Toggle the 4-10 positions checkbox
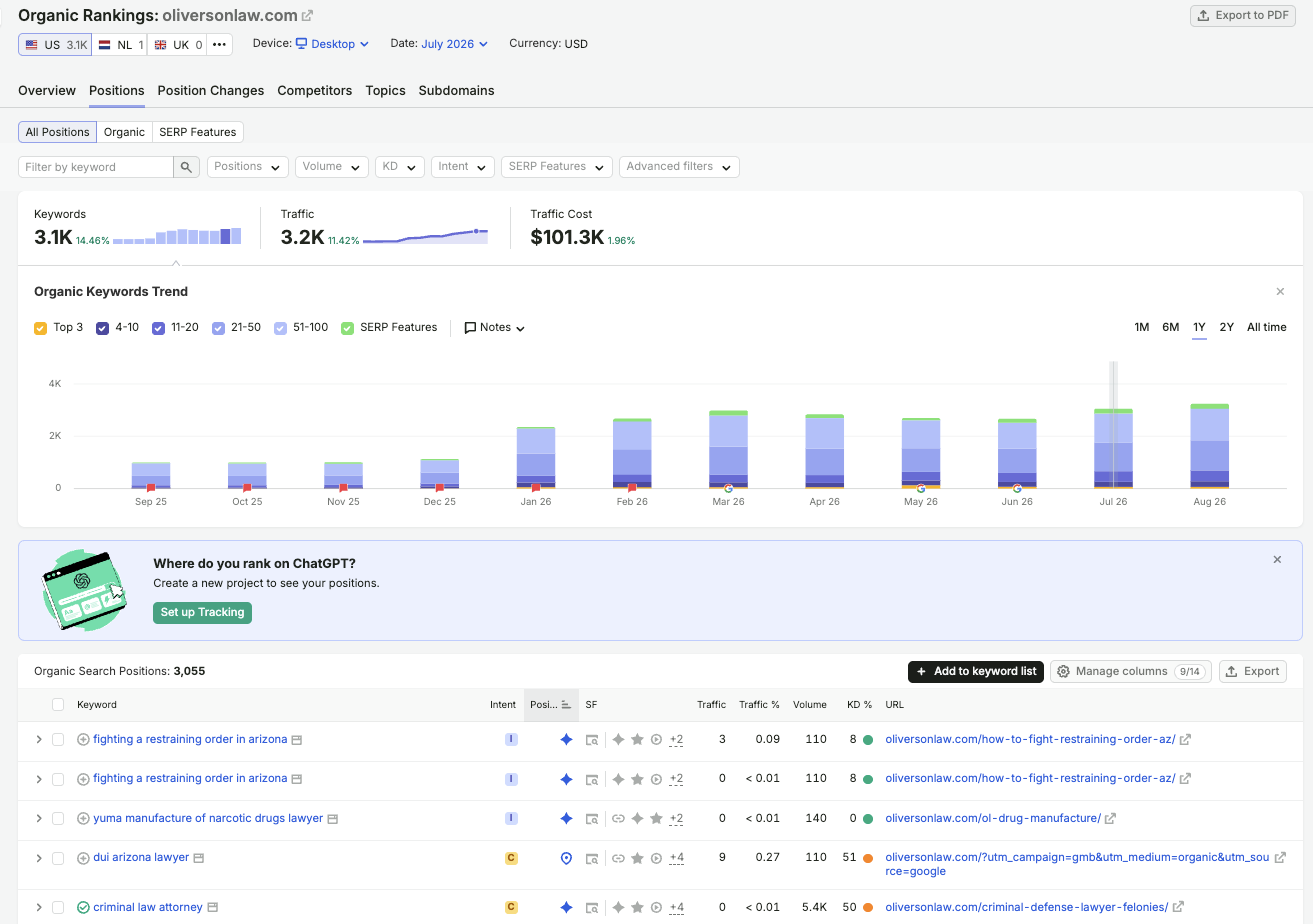This screenshot has width=1313, height=924. (102, 328)
